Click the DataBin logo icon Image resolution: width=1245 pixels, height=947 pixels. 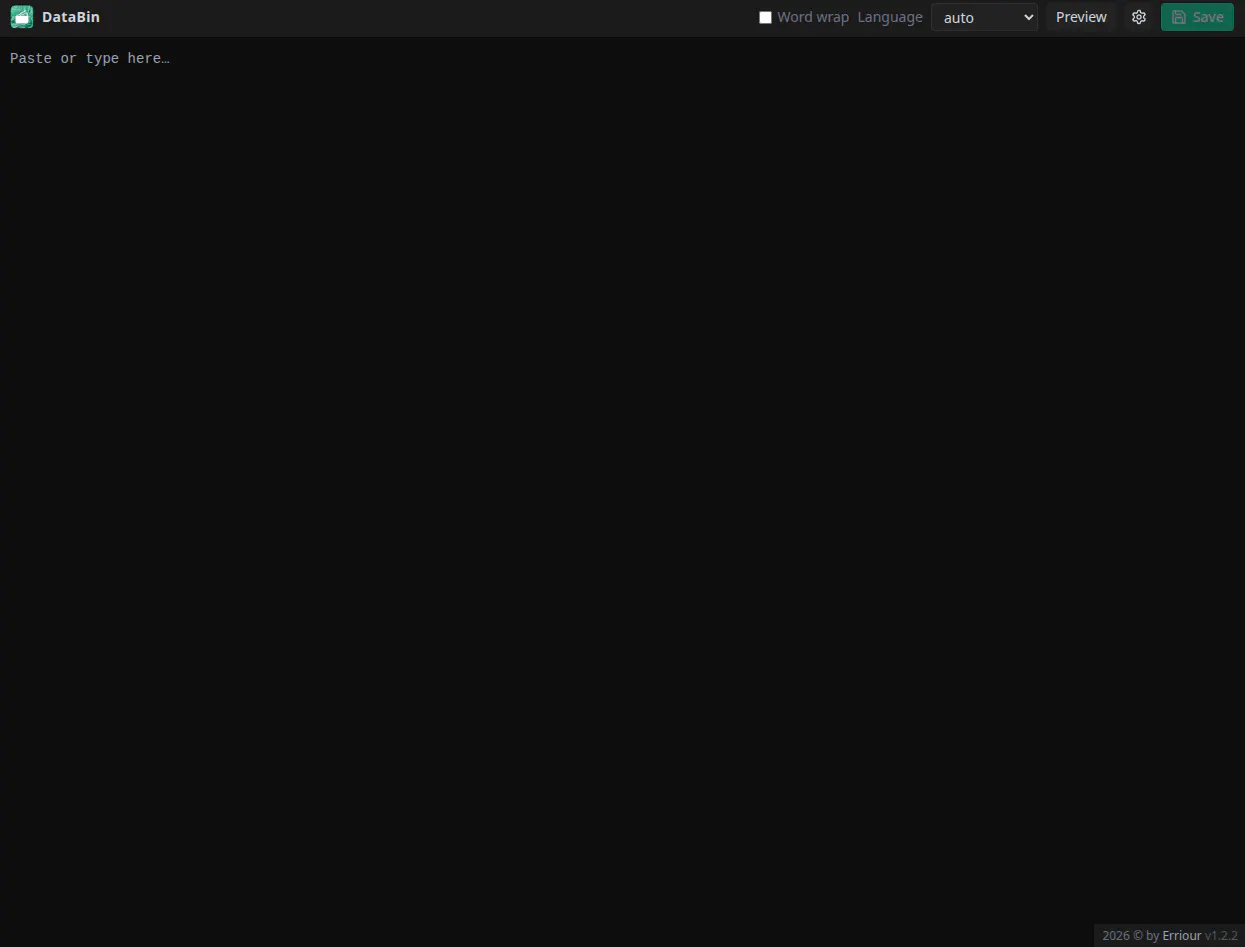click(22, 17)
